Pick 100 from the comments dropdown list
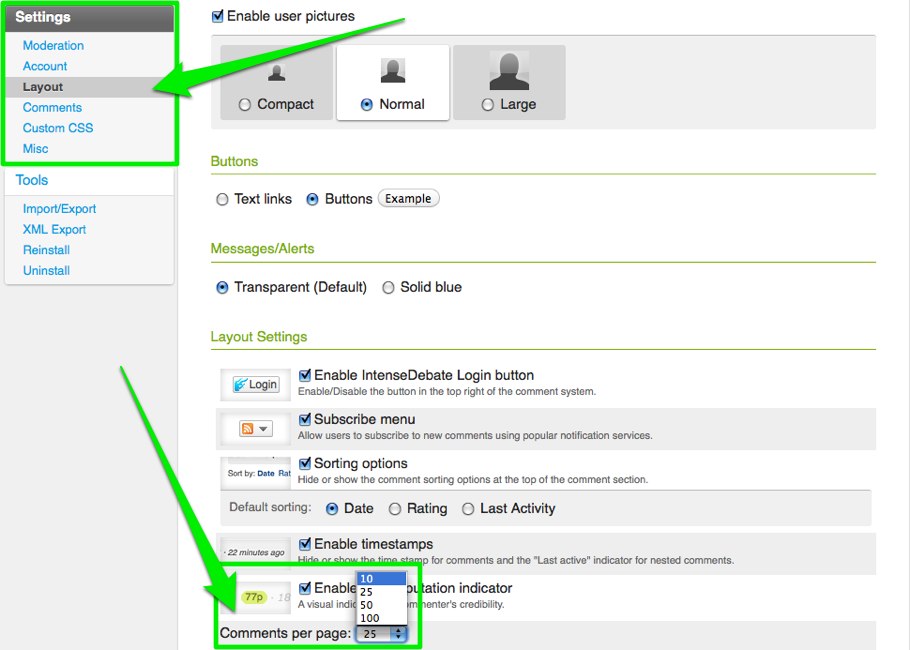The width and height of the screenshot is (910, 650). pyautogui.click(x=369, y=618)
